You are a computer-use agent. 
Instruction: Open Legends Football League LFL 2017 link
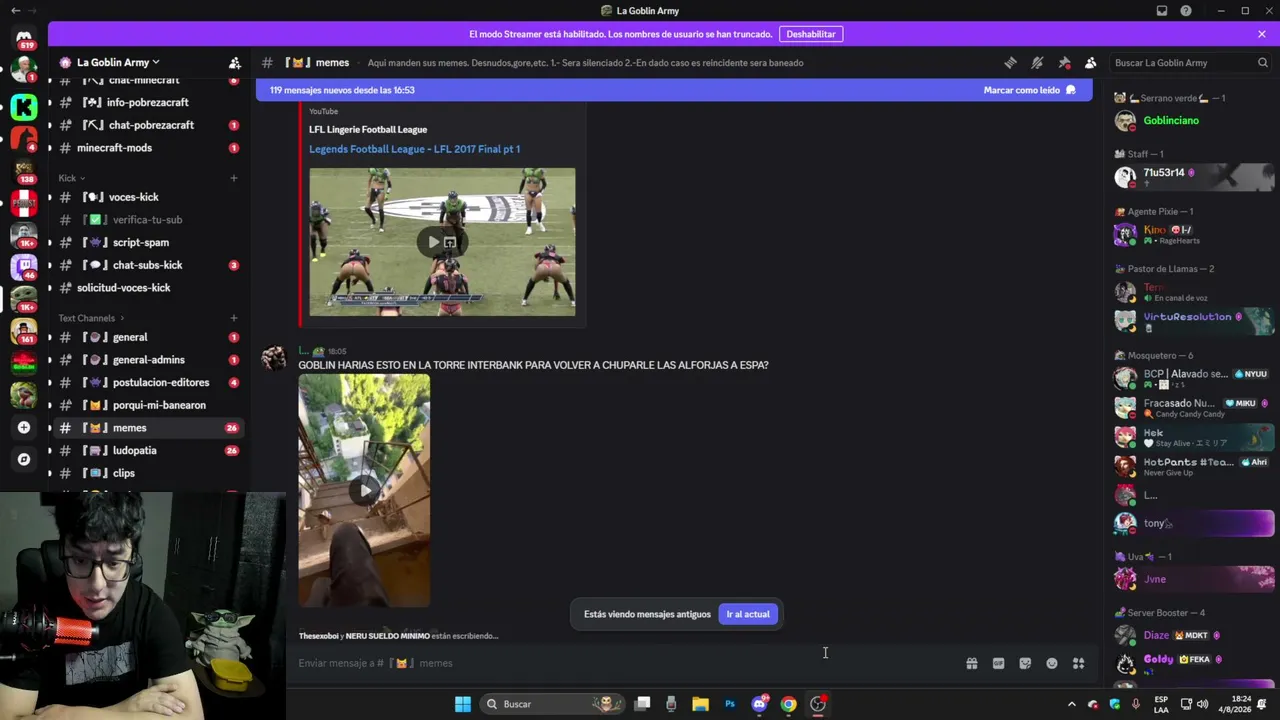click(414, 149)
